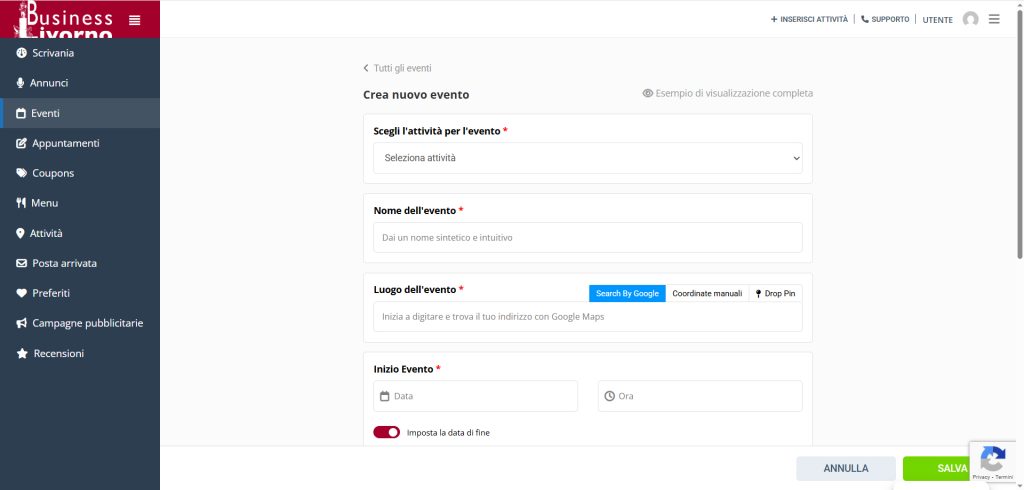Select Search By Google location option
The image size is (1024, 490).
coord(627,293)
